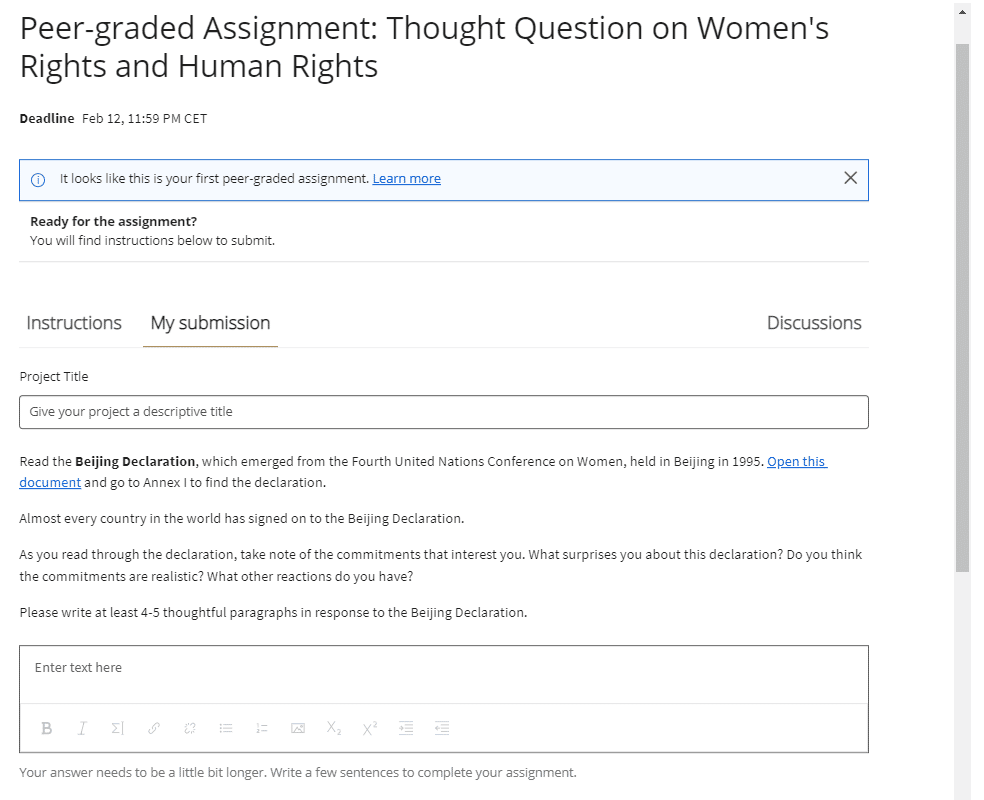Go to the Discussions tab
This screenshot has width=984, height=800.
coord(813,323)
